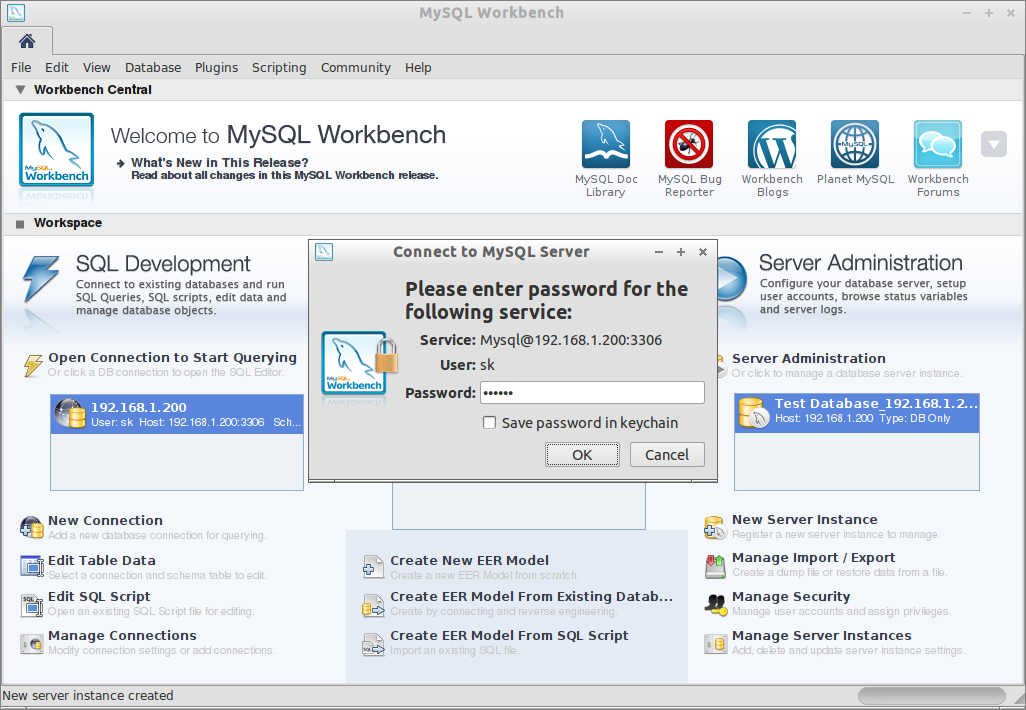Viewport: 1026px width, 710px height.
Task: Click the Create New EER Model icon
Action: (x=373, y=567)
